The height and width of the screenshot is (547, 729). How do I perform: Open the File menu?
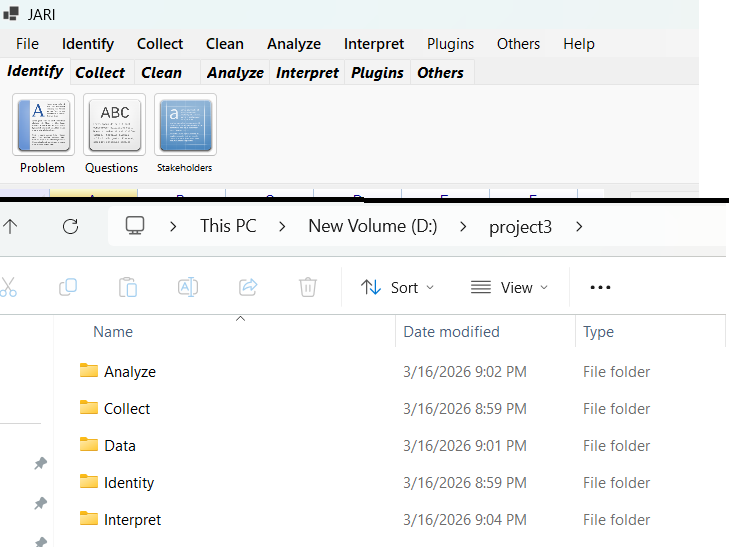27,44
